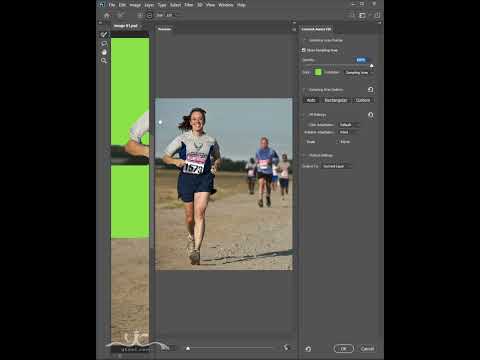This screenshot has width=480, height=360.
Task: Open the Indicates dropdown showing Sampling Area
Action: coord(358,72)
